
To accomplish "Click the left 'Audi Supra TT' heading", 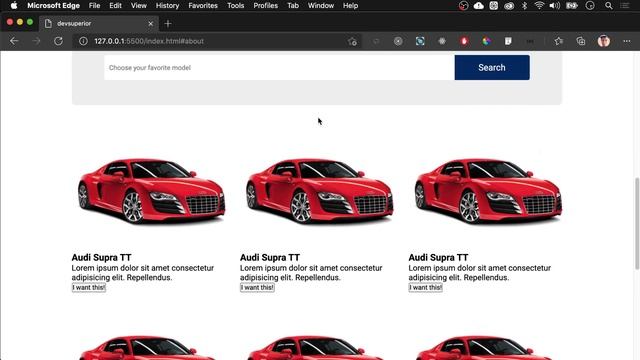I will click(101, 258).
